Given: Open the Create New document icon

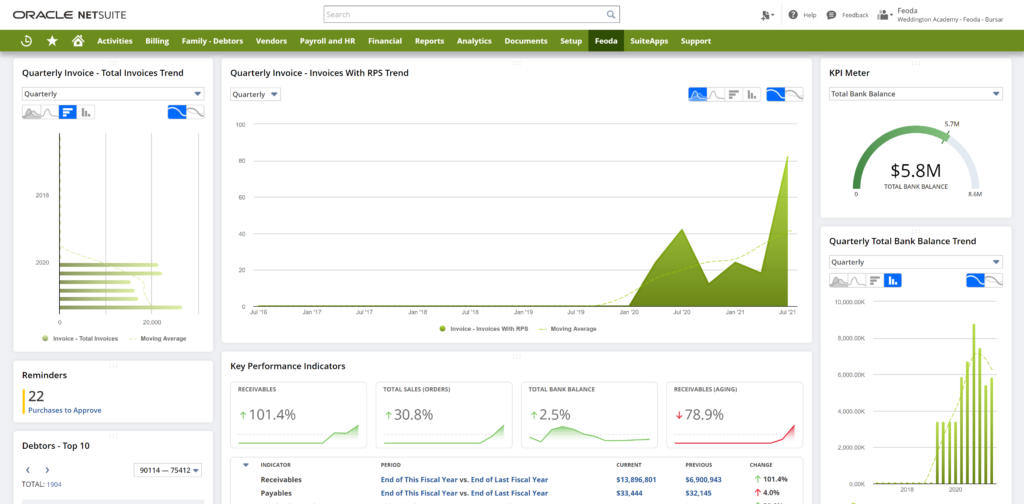Looking at the screenshot, I should 767,14.
